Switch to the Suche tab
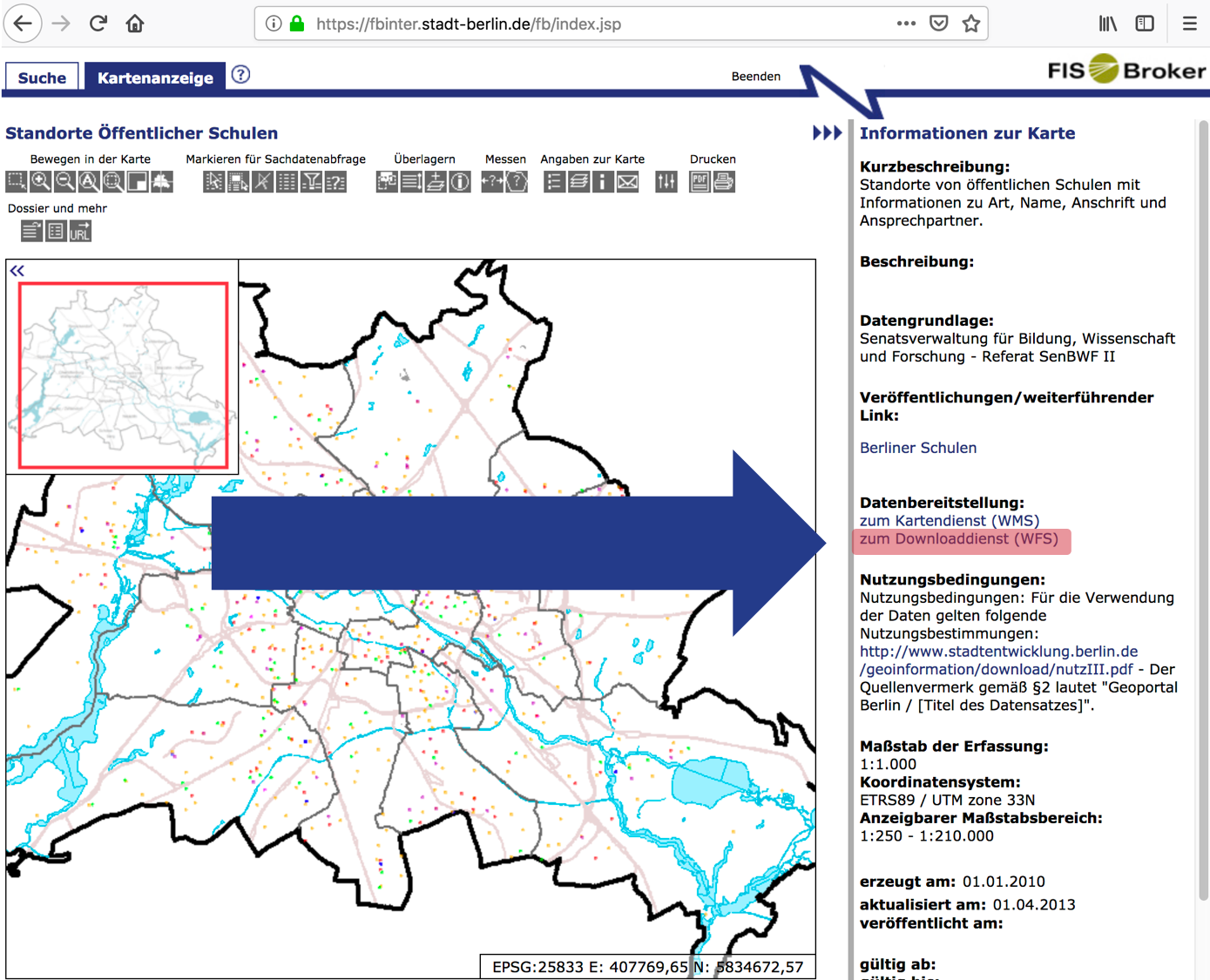1210x980 pixels. click(x=42, y=78)
